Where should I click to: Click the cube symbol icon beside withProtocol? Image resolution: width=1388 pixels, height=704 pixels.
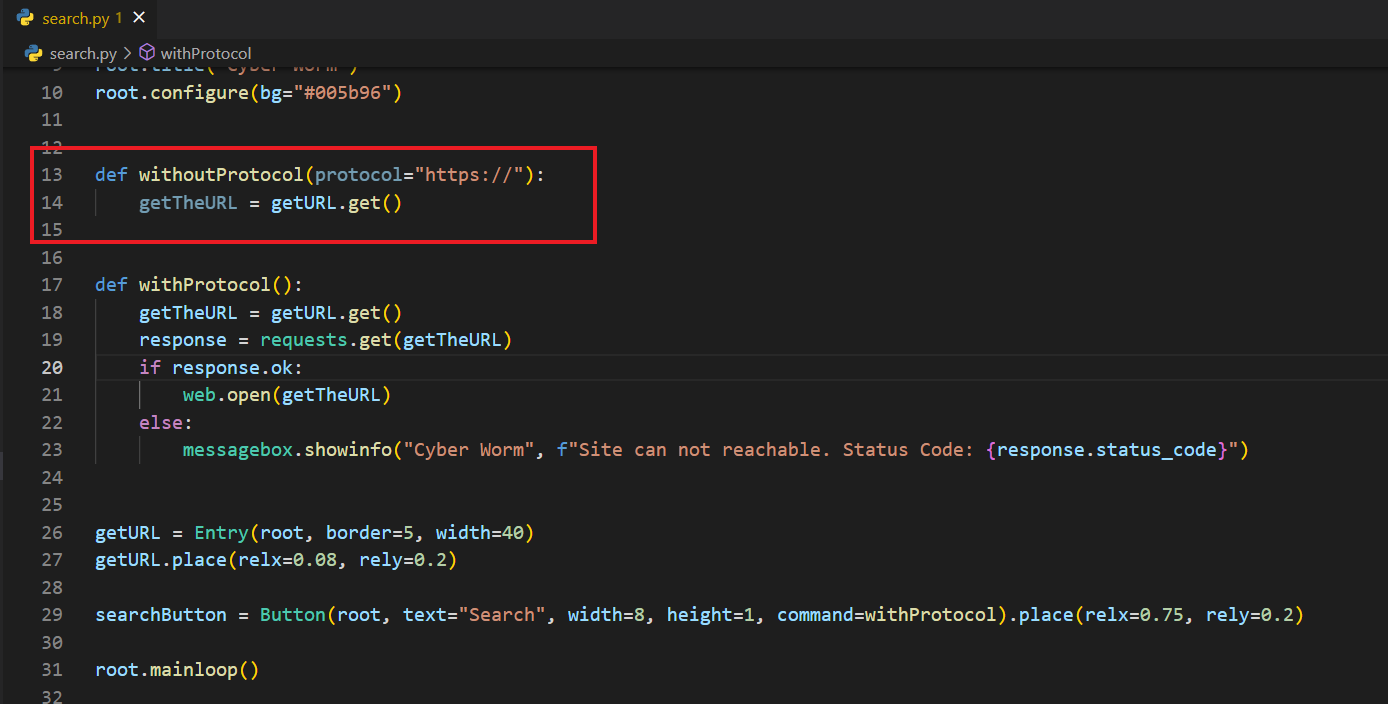147,53
